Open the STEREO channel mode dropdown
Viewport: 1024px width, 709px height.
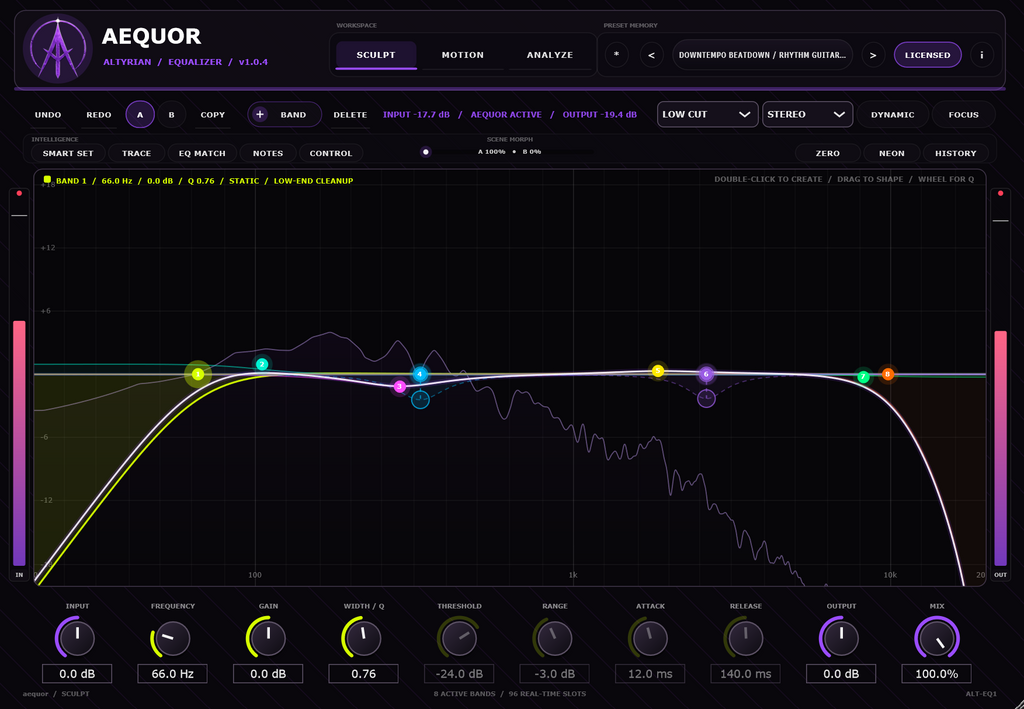tap(807, 114)
